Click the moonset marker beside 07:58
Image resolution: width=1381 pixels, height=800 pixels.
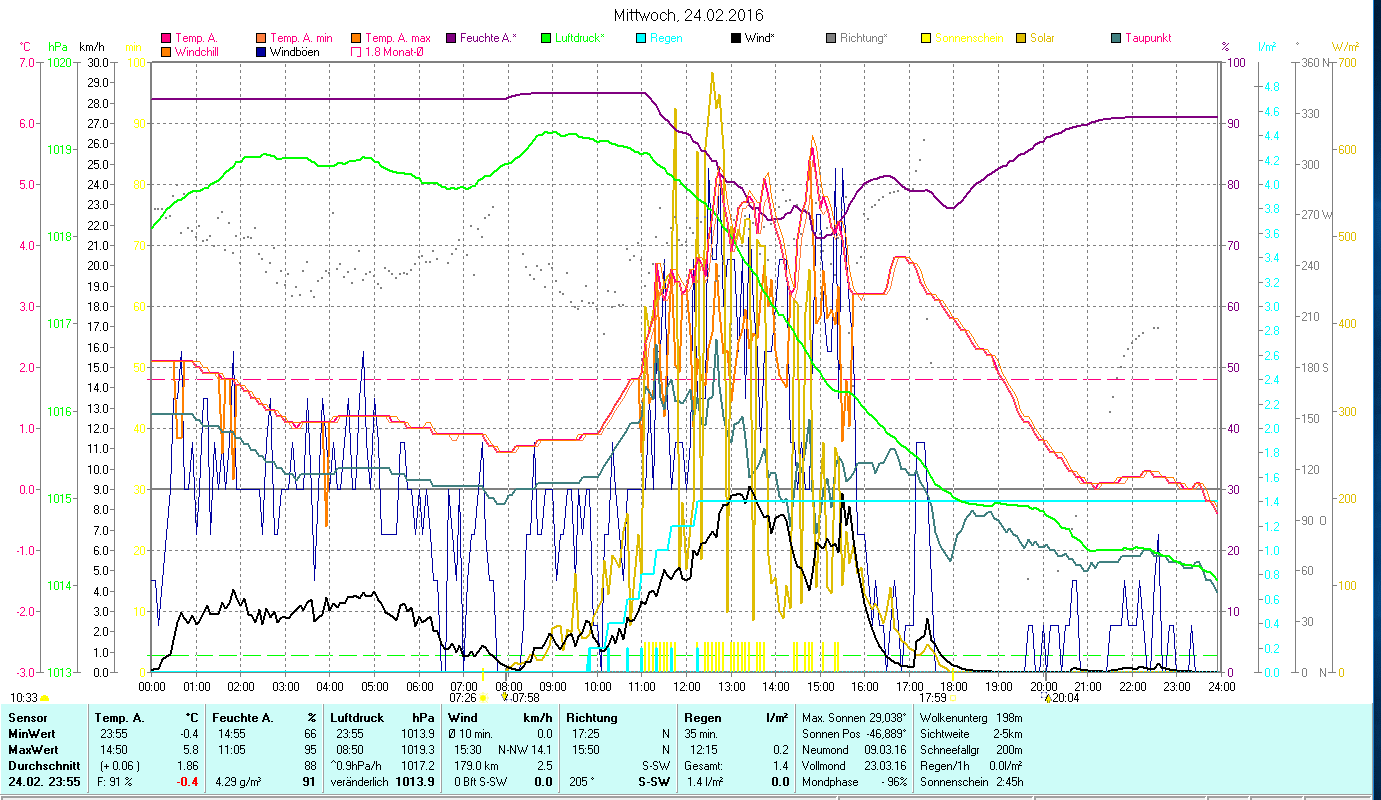505,698
